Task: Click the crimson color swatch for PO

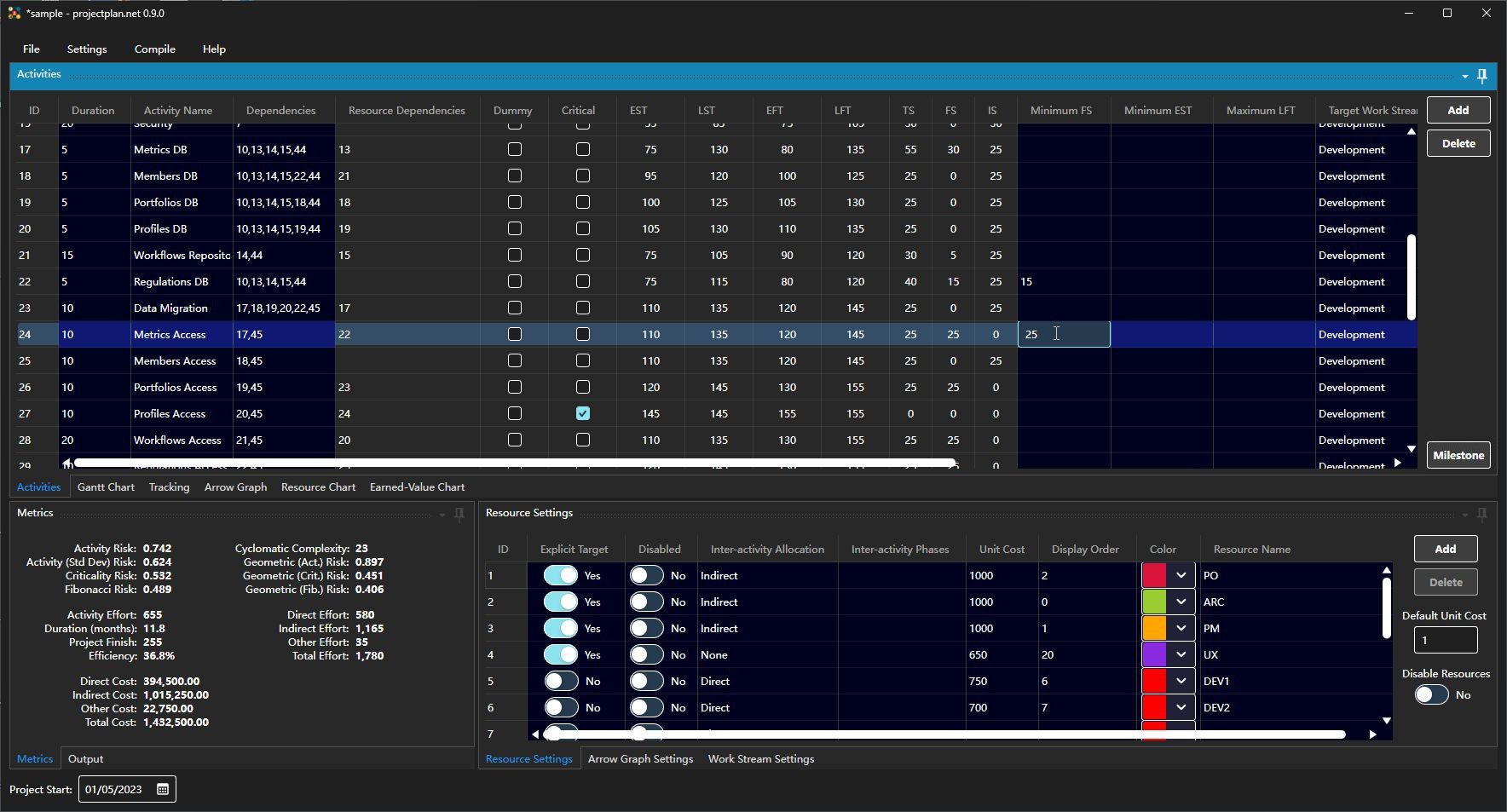Action: 1154,576
